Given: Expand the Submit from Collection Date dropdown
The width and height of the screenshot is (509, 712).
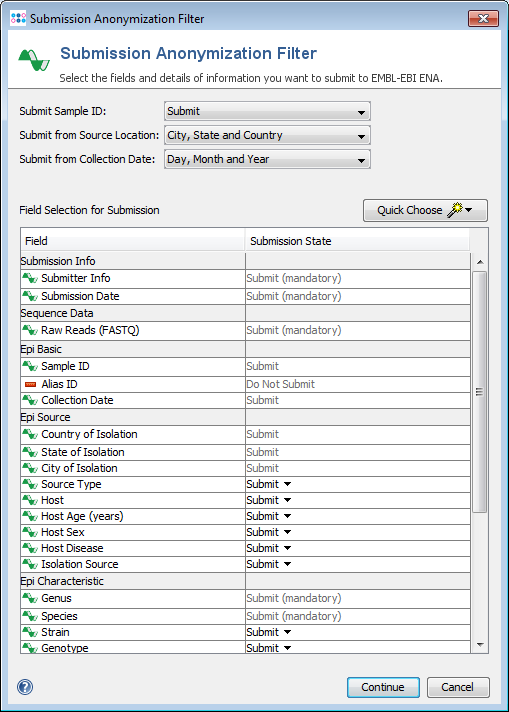Looking at the screenshot, I should (267, 159).
